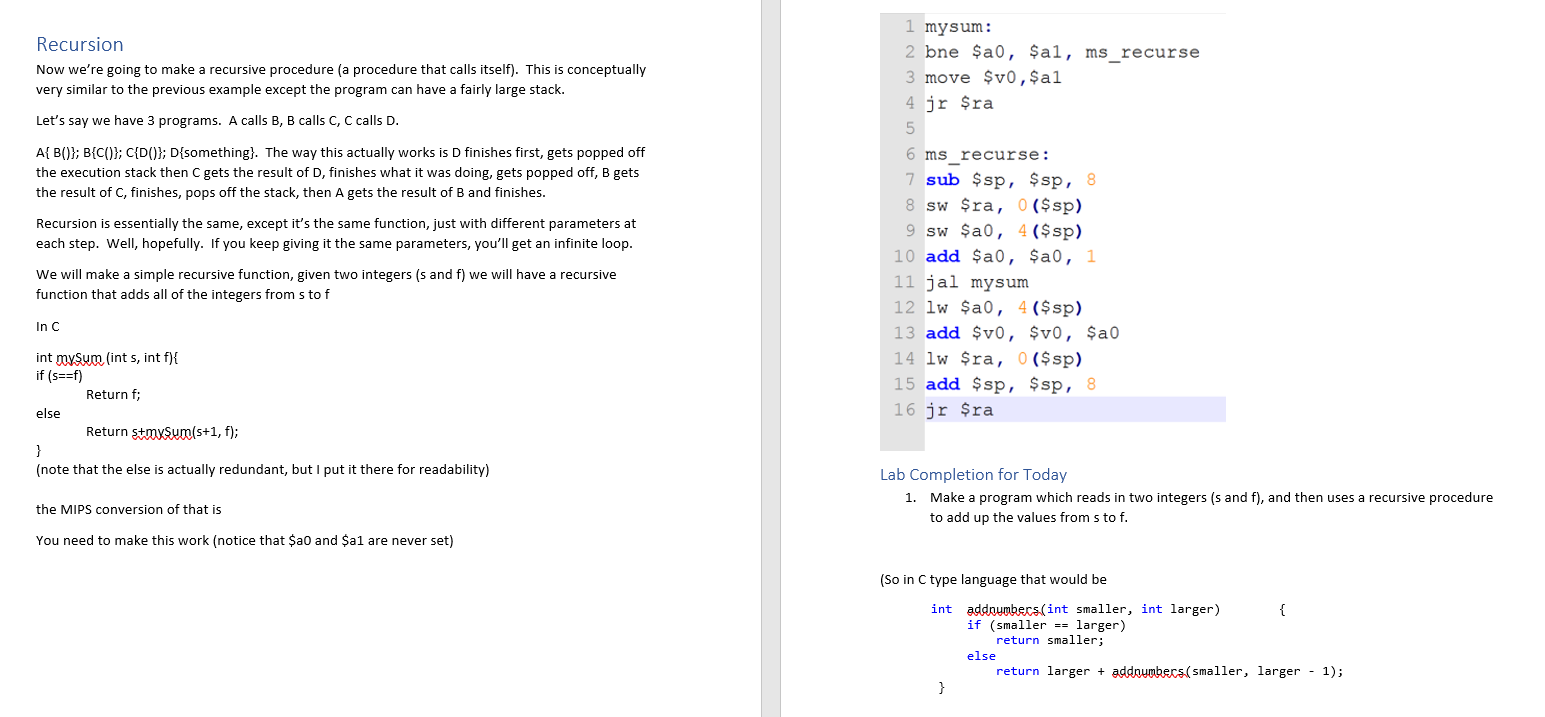Click the blue Recursion heading
1545x717 pixels.
coord(79,44)
